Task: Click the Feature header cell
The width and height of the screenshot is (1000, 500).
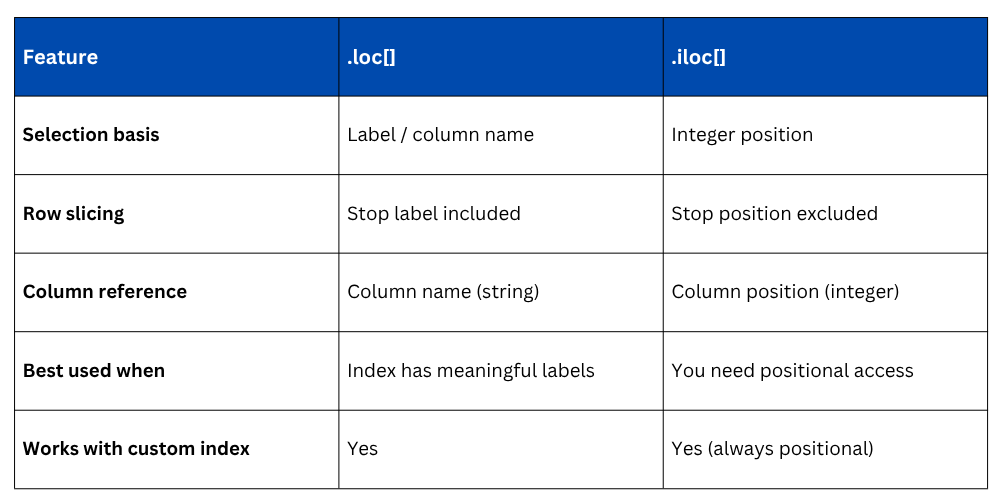Action: click(x=60, y=57)
